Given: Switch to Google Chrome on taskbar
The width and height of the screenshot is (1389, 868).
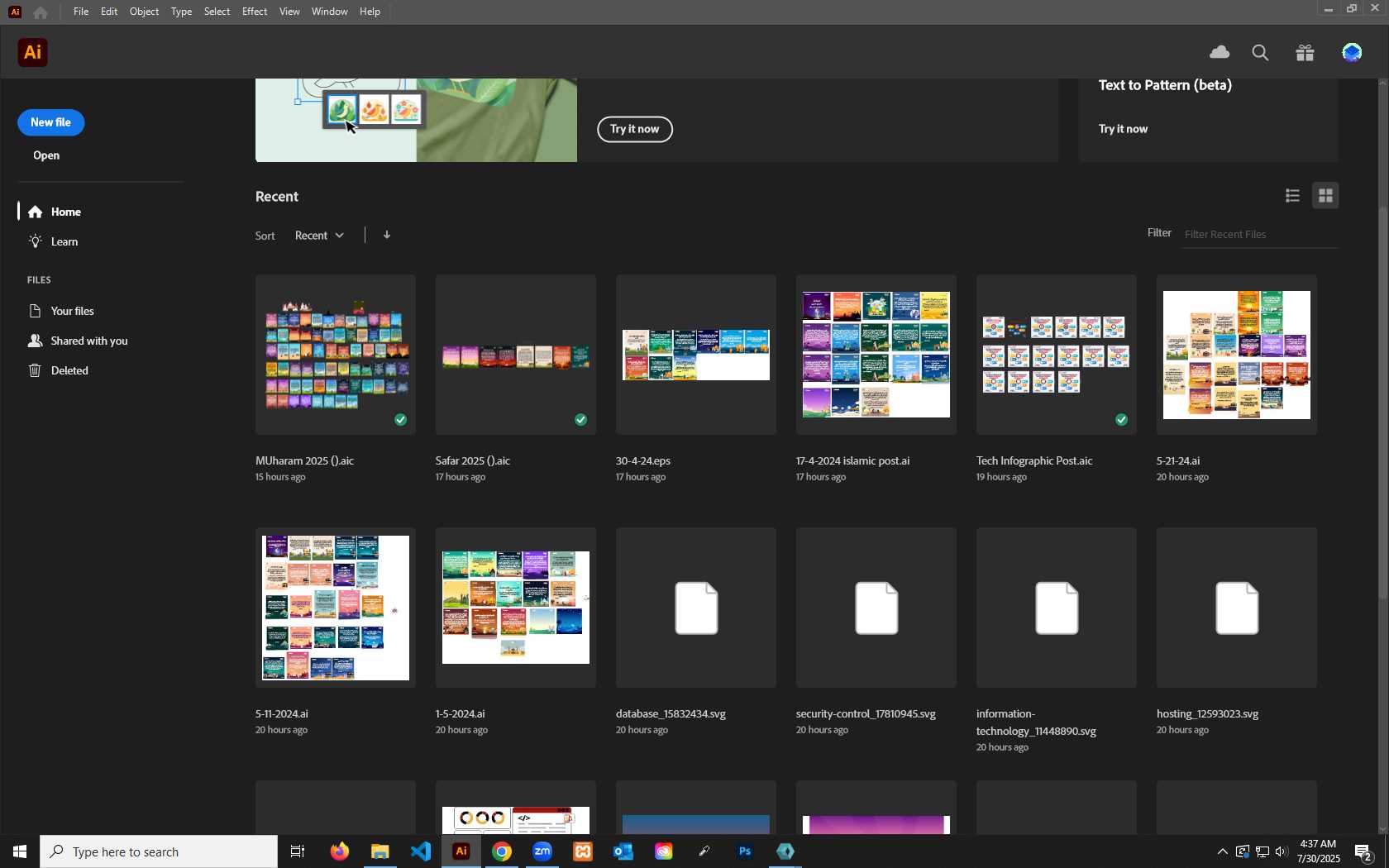Looking at the screenshot, I should pos(502,851).
